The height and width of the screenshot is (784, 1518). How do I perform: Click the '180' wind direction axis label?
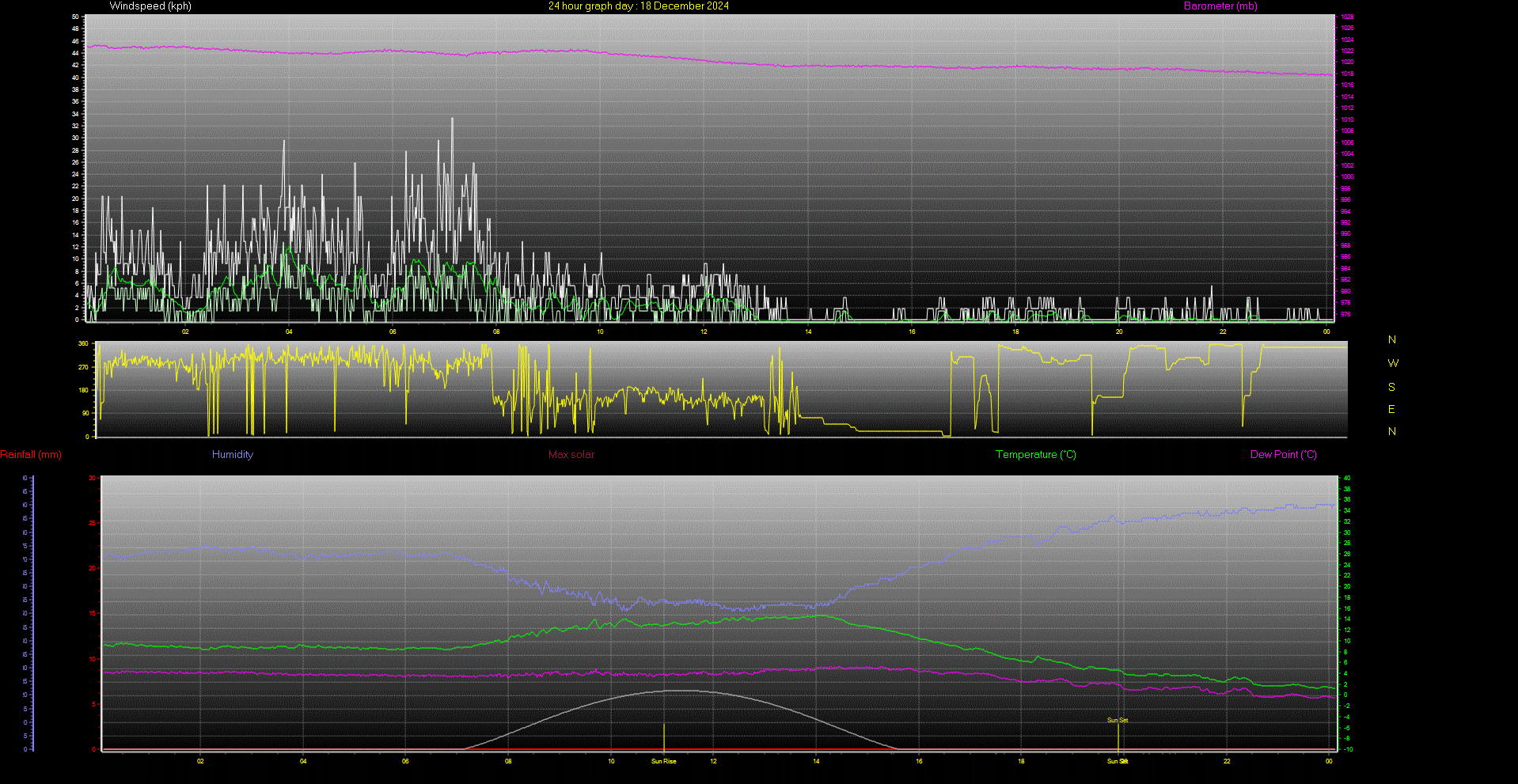point(83,391)
